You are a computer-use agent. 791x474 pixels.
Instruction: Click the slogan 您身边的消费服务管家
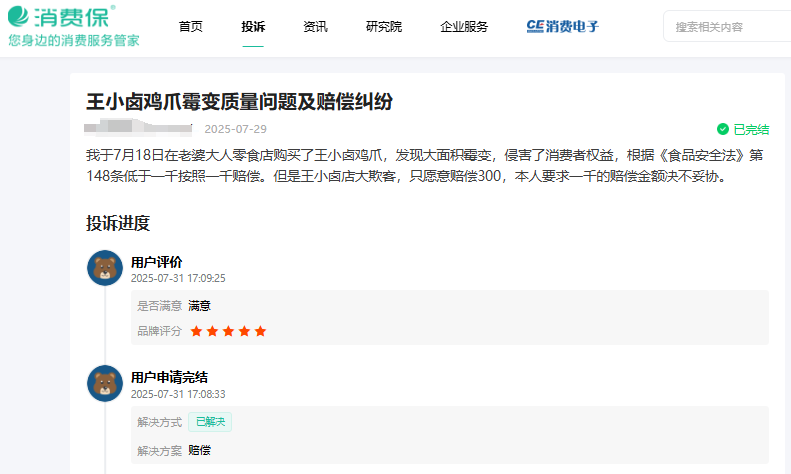pyautogui.click(x=74, y=40)
